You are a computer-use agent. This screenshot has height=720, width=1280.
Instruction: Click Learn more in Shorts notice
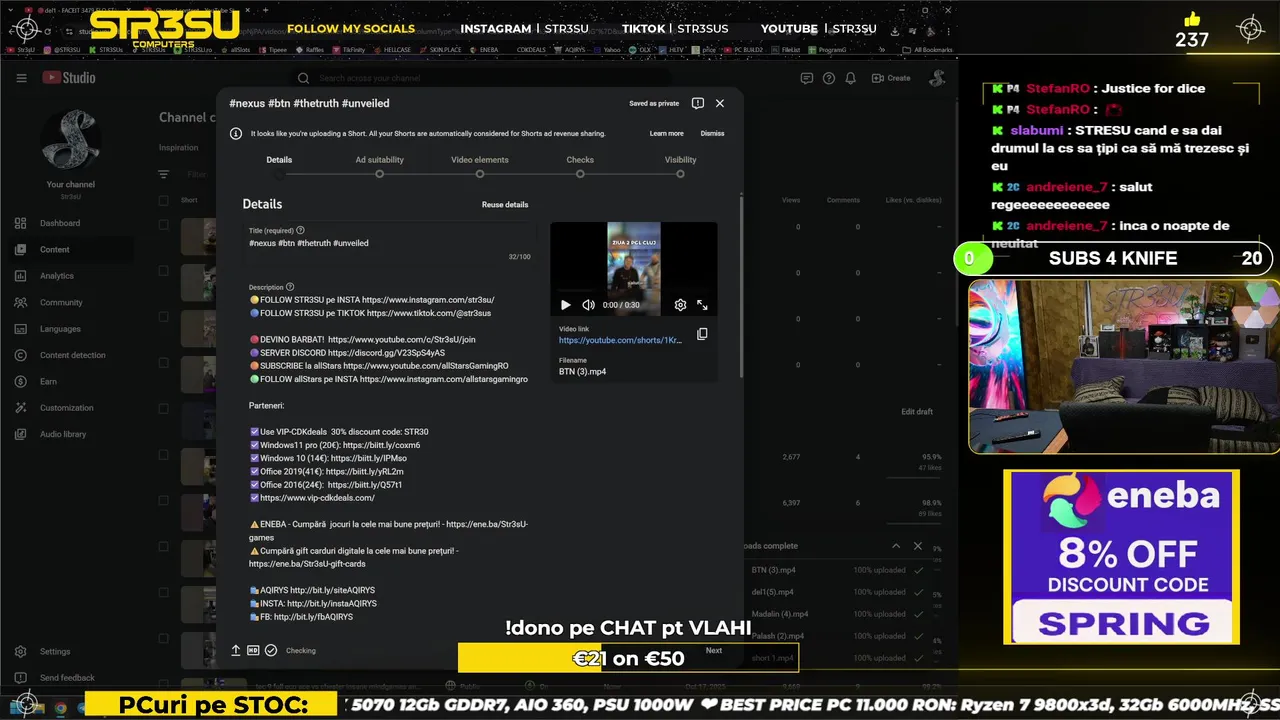[x=667, y=133]
